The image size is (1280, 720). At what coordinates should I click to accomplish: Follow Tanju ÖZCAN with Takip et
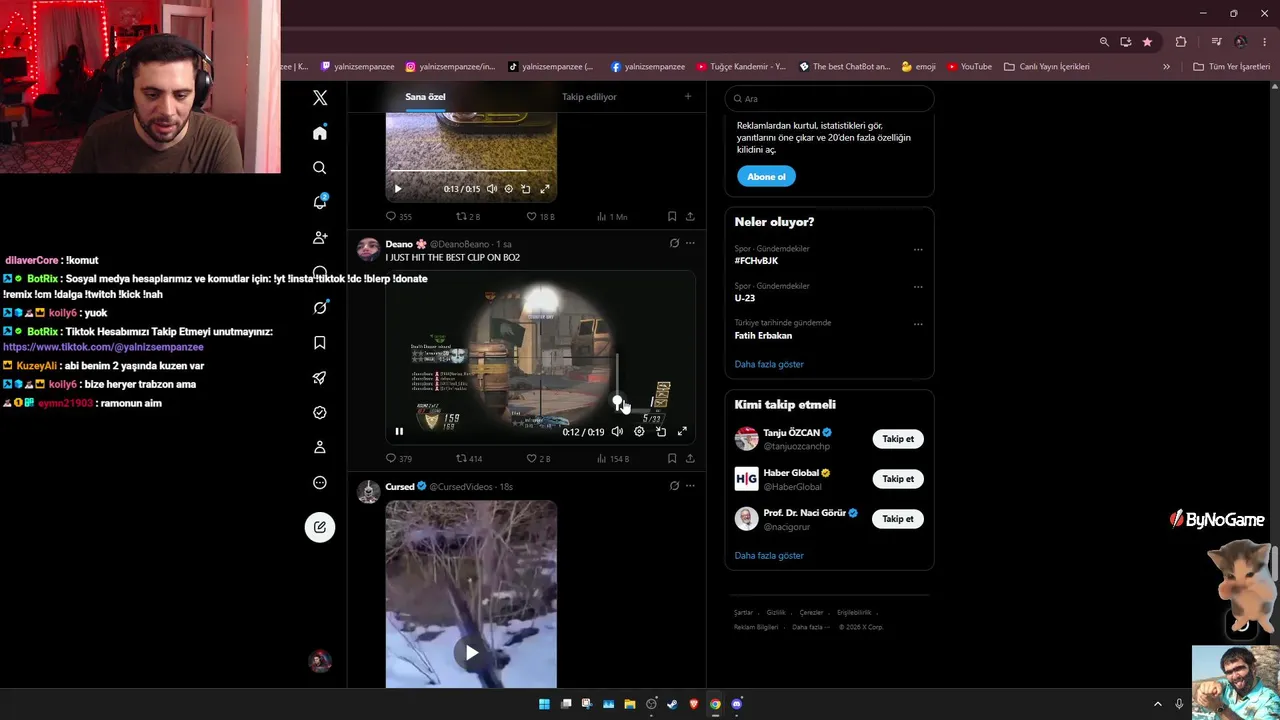[x=898, y=439]
